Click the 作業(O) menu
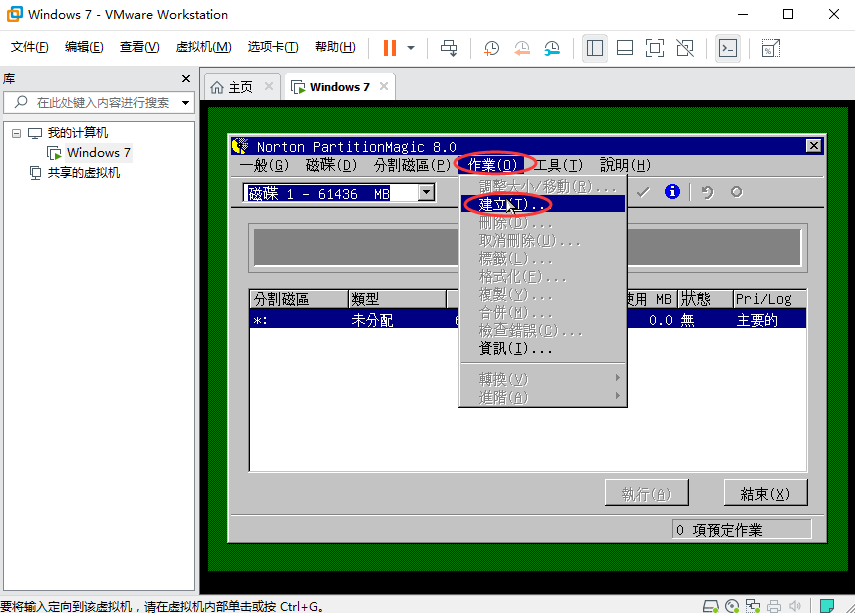Screen dimensions: 855x613 (x=492, y=165)
